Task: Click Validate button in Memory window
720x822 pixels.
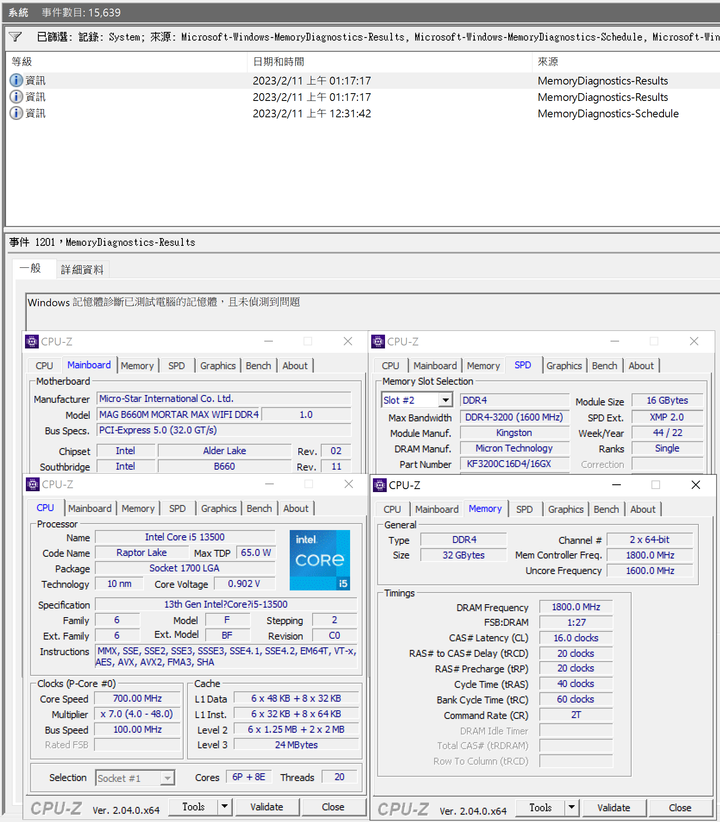Action: pos(614,808)
